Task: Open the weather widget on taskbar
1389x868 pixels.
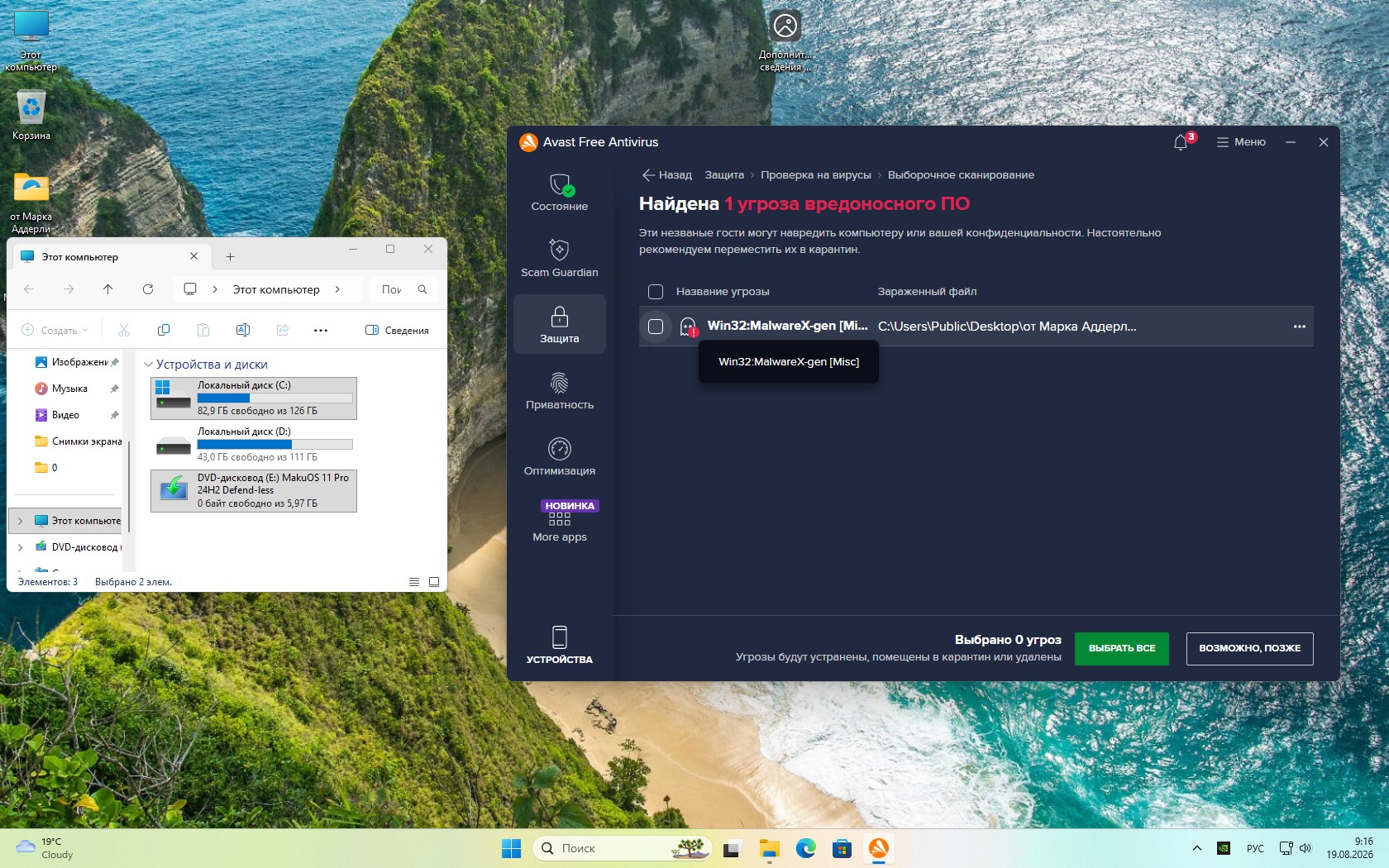Action: point(45,848)
